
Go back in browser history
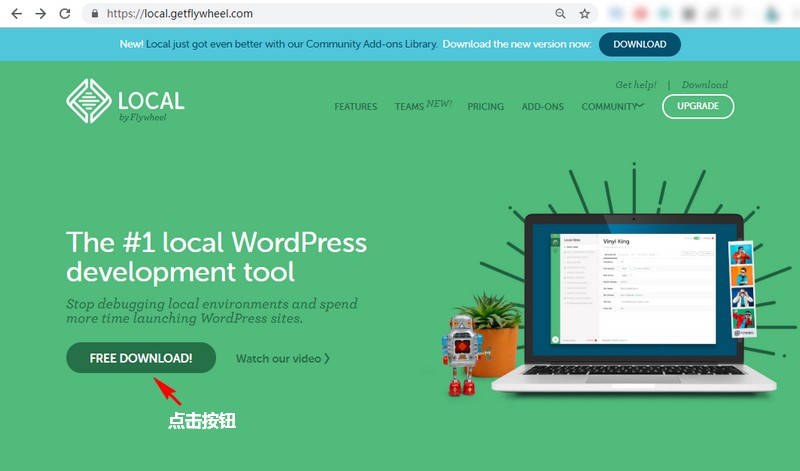(x=17, y=14)
